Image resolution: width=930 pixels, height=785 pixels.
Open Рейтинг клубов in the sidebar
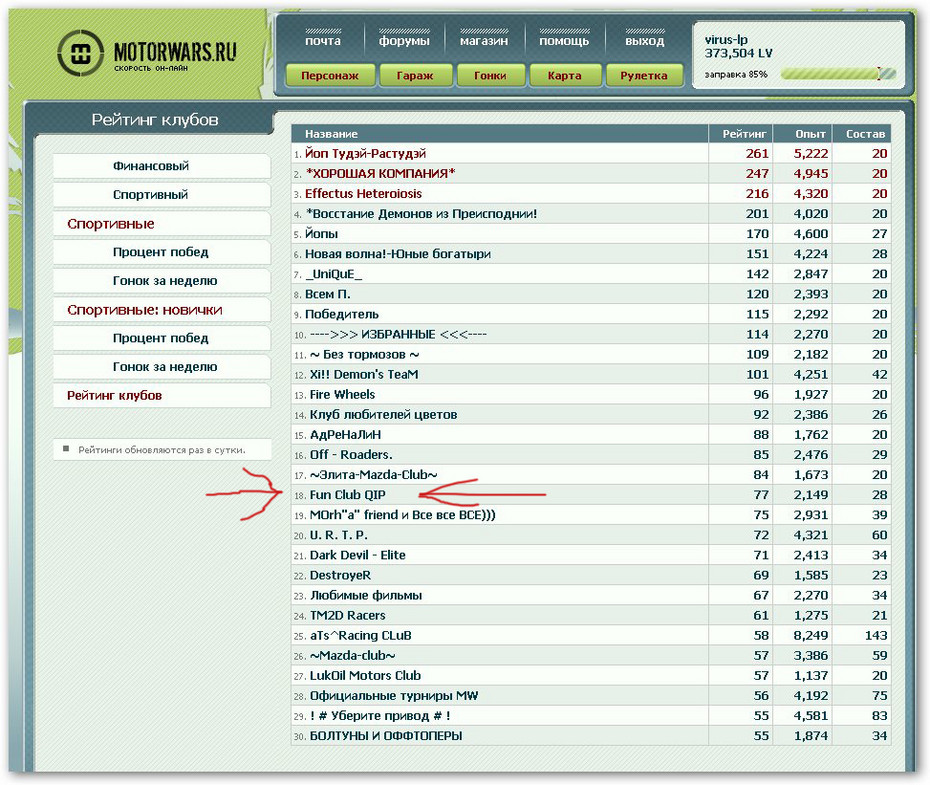tap(114, 396)
